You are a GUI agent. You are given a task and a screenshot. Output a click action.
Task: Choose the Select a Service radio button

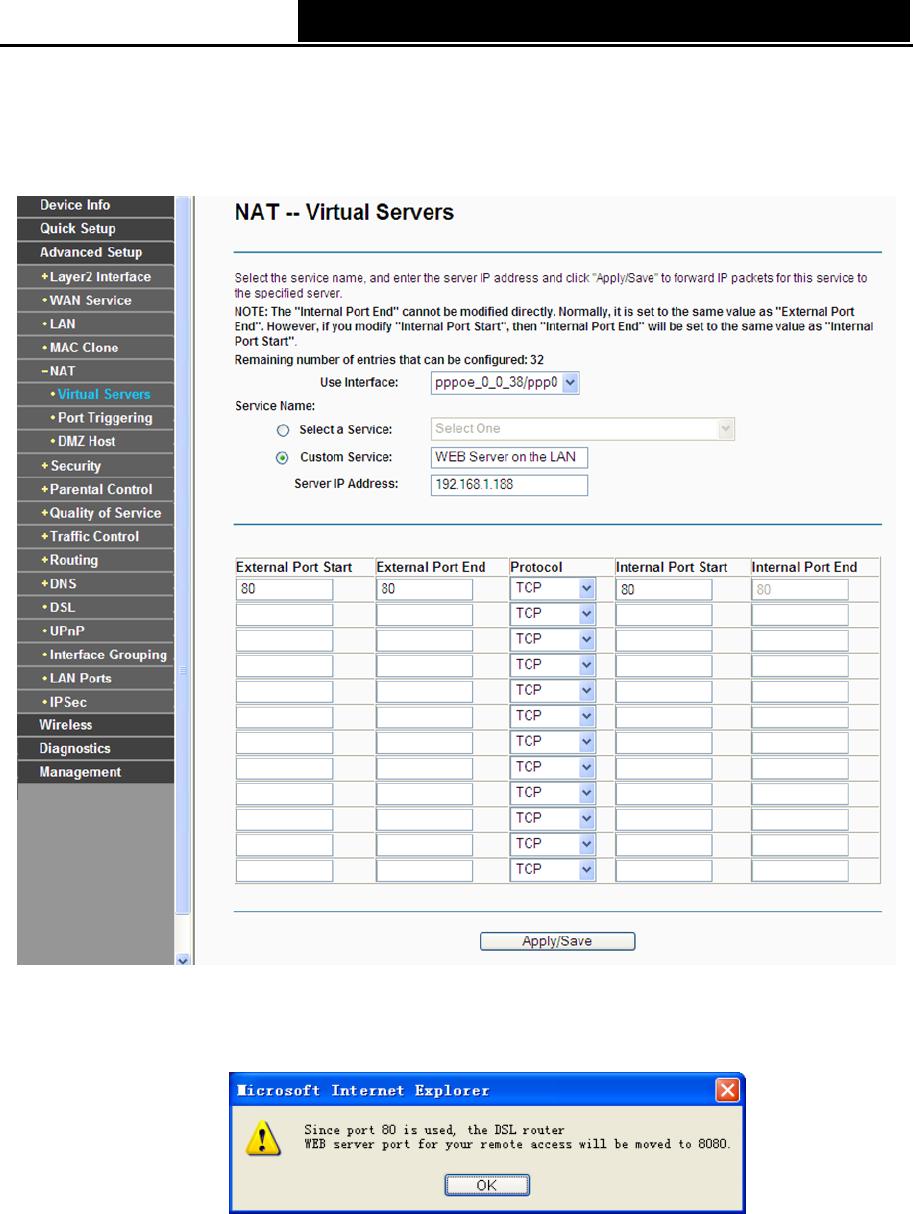pyautogui.click(x=283, y=430)
